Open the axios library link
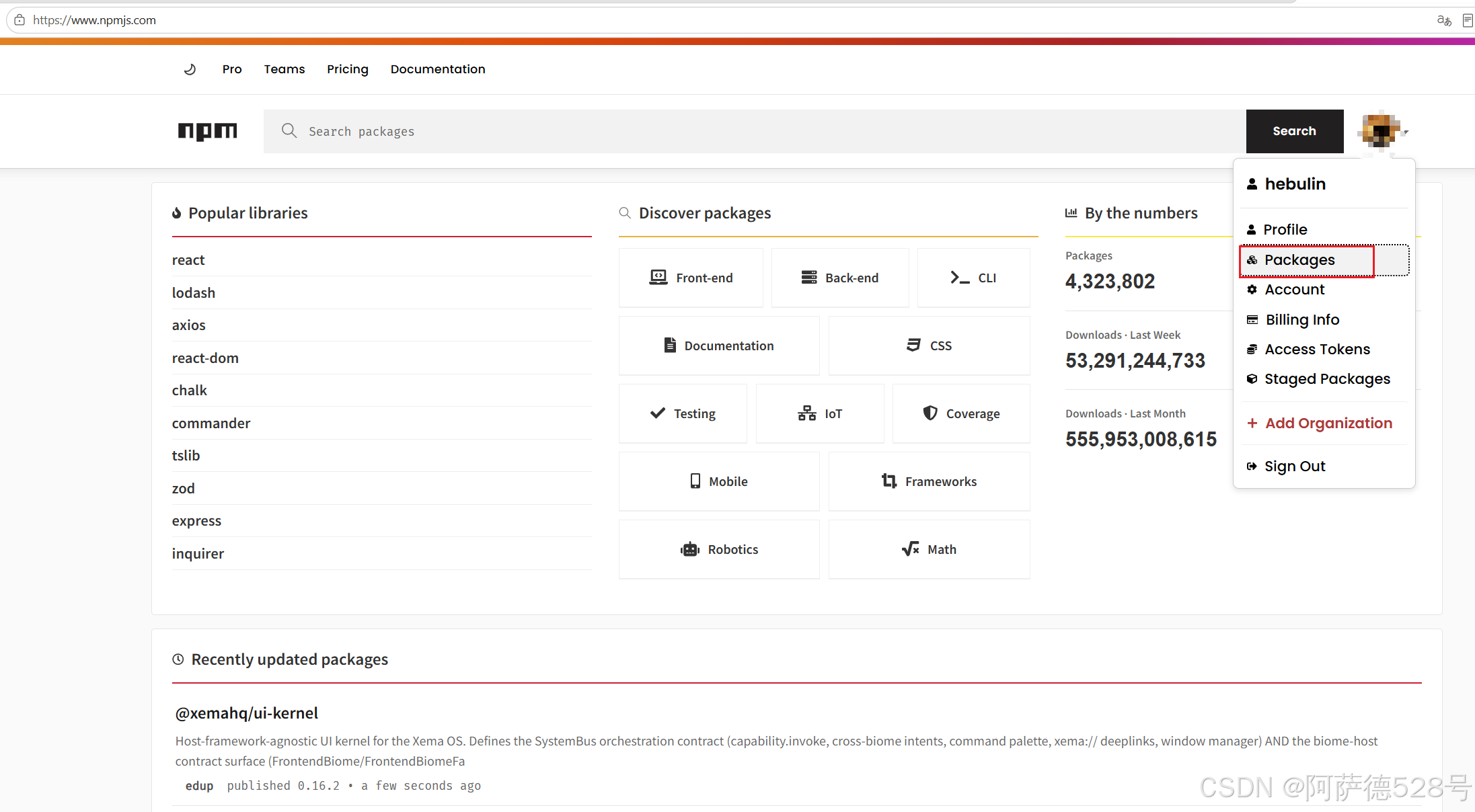 [189, 325]
